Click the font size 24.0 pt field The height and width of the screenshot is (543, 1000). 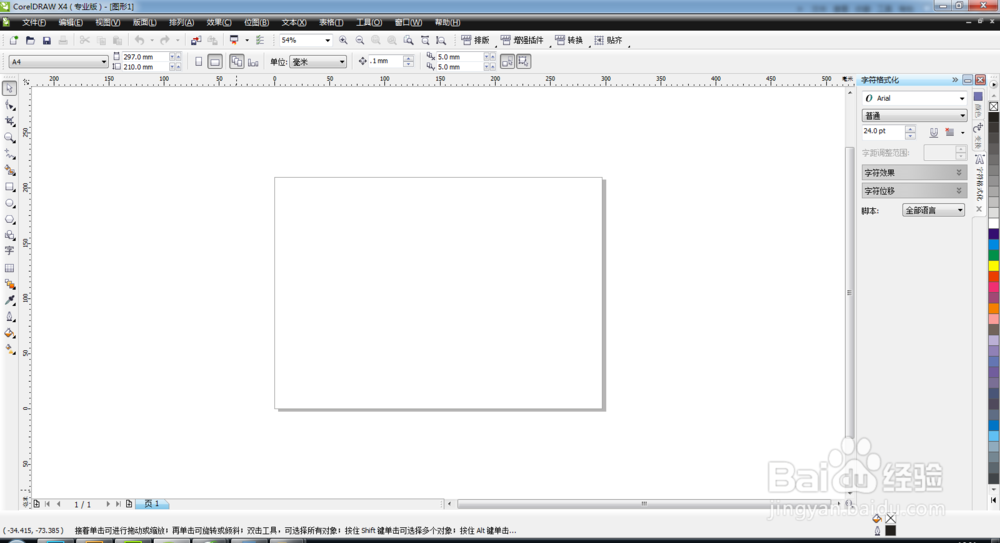tap(883, 131)
